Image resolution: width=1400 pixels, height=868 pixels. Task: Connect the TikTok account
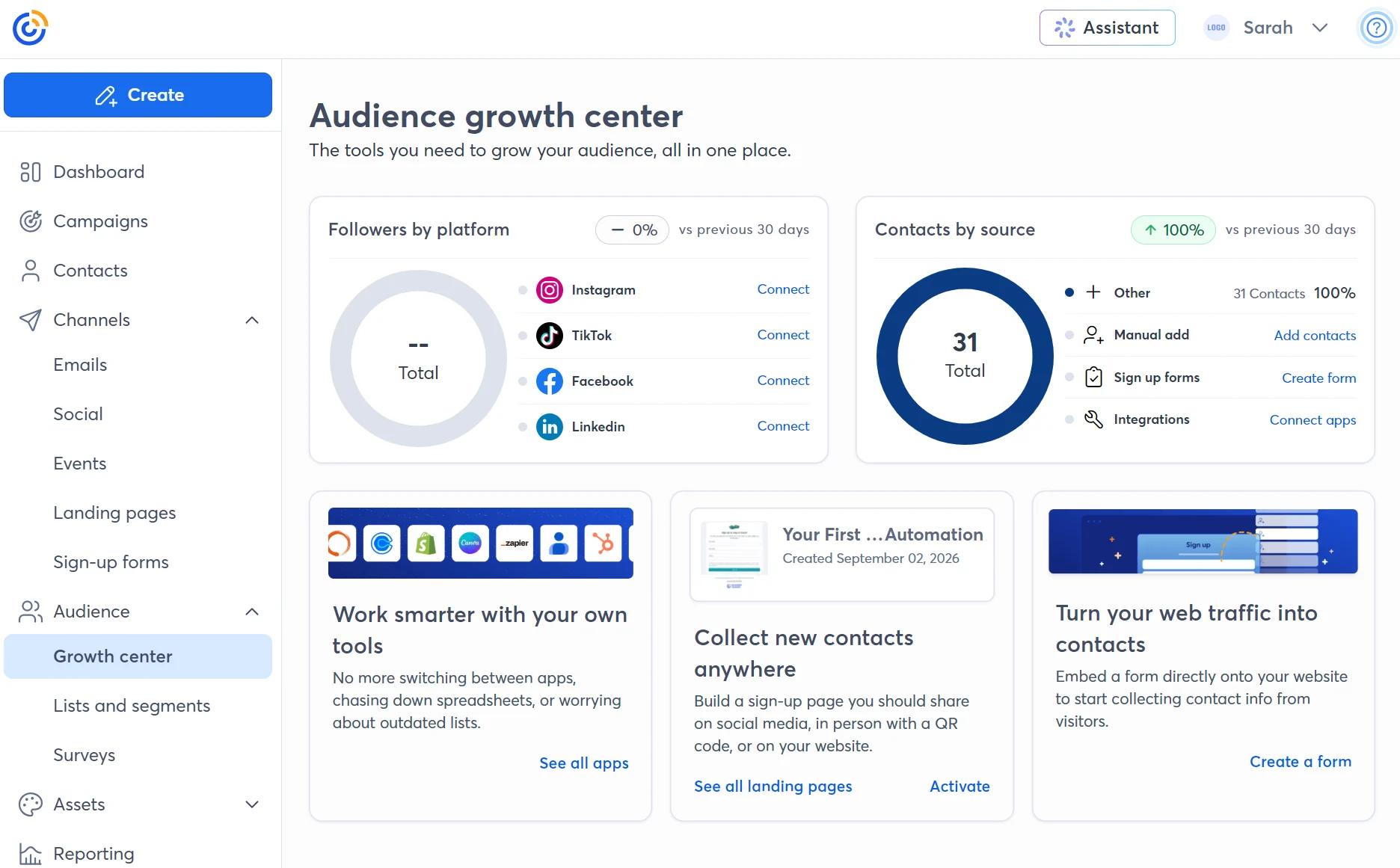coord(783,335)
